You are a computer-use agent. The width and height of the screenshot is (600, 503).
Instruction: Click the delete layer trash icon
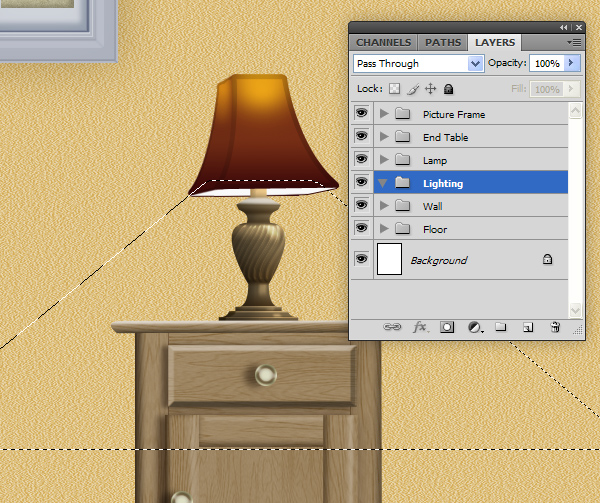[x=555, y=326]
